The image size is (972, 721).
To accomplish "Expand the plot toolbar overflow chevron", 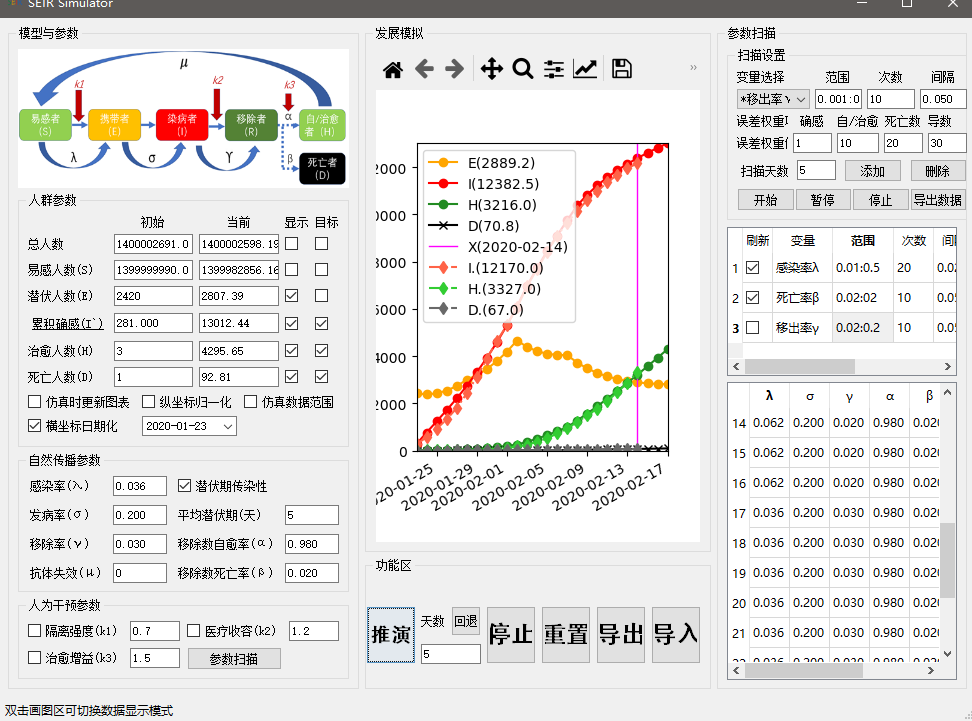I will [x=693, y=68].
